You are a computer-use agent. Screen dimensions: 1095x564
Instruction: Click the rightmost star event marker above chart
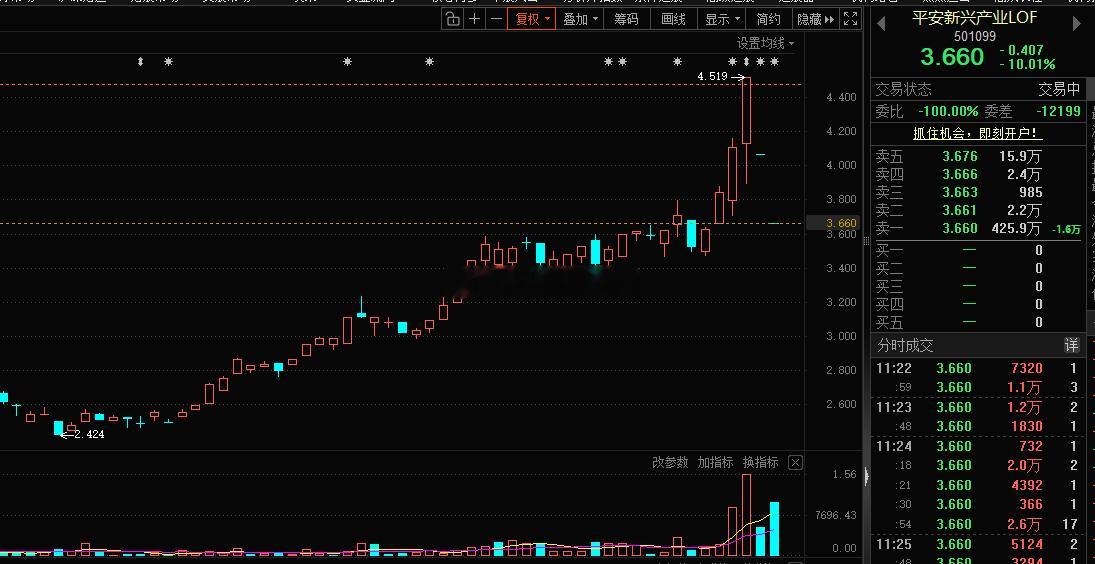[x=774, y=61]
